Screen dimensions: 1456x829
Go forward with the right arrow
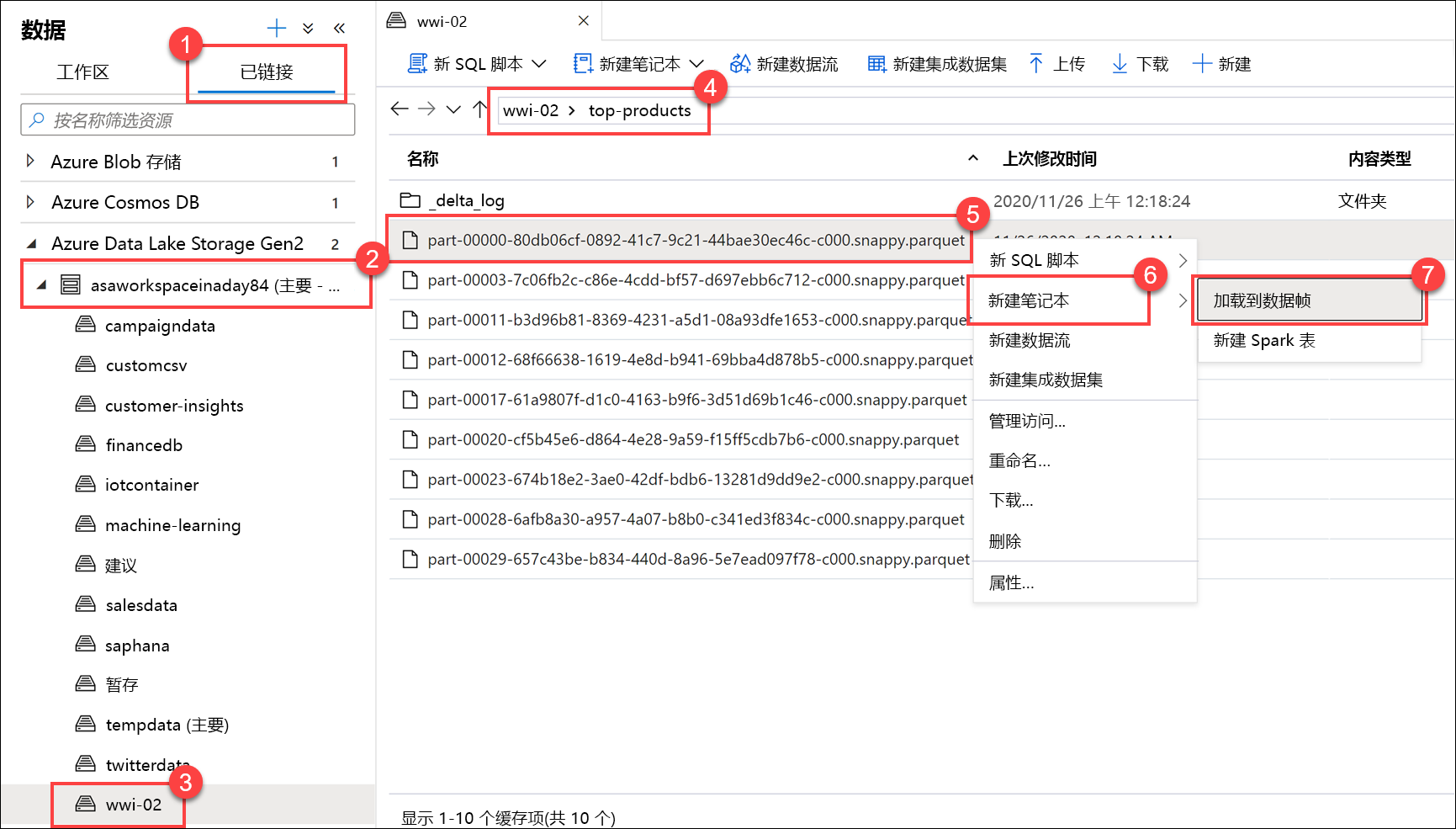click(426, 109)
